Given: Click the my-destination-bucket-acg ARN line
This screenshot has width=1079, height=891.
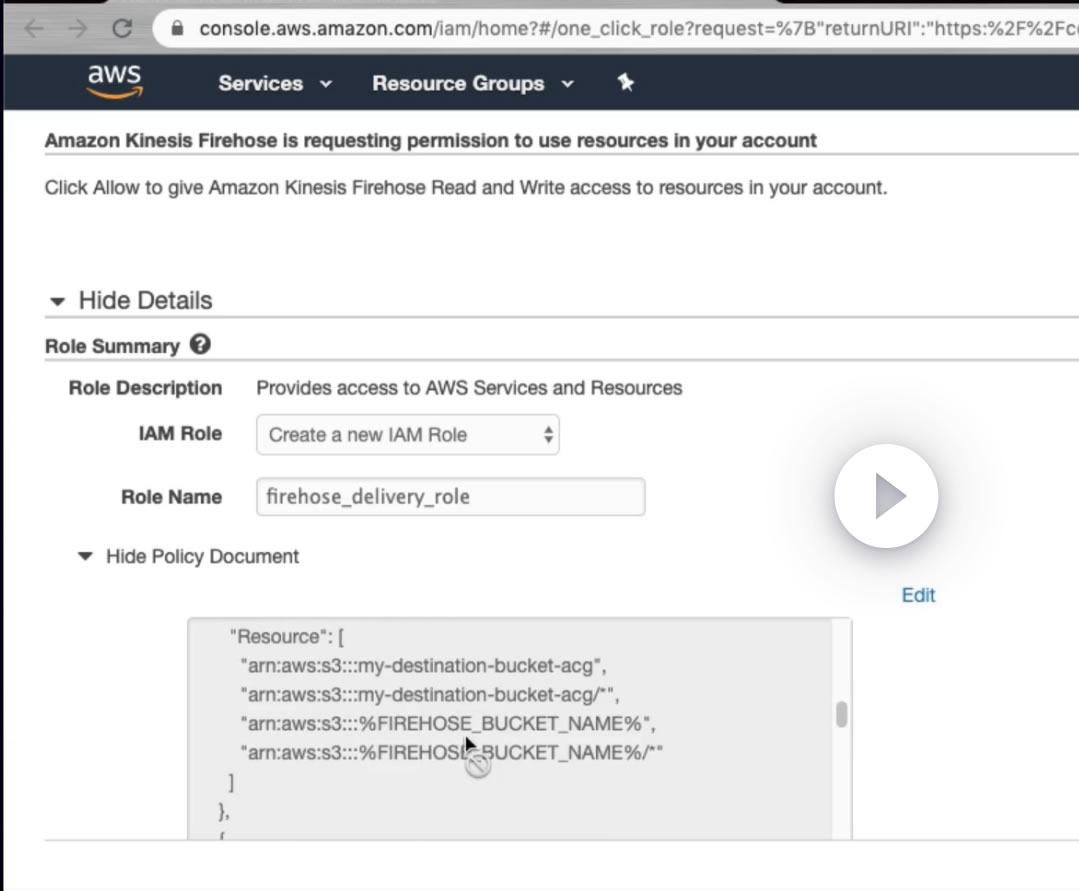Looking at the screenshot, I should [x=423, y=666].
